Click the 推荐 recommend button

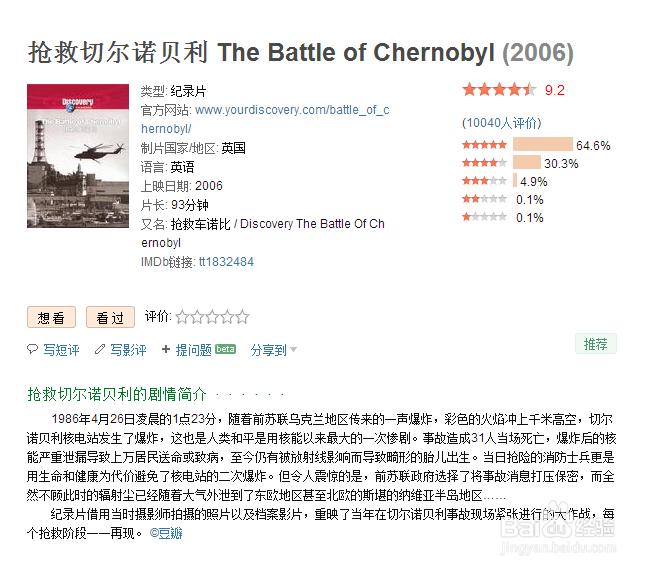tap(596, 344)
